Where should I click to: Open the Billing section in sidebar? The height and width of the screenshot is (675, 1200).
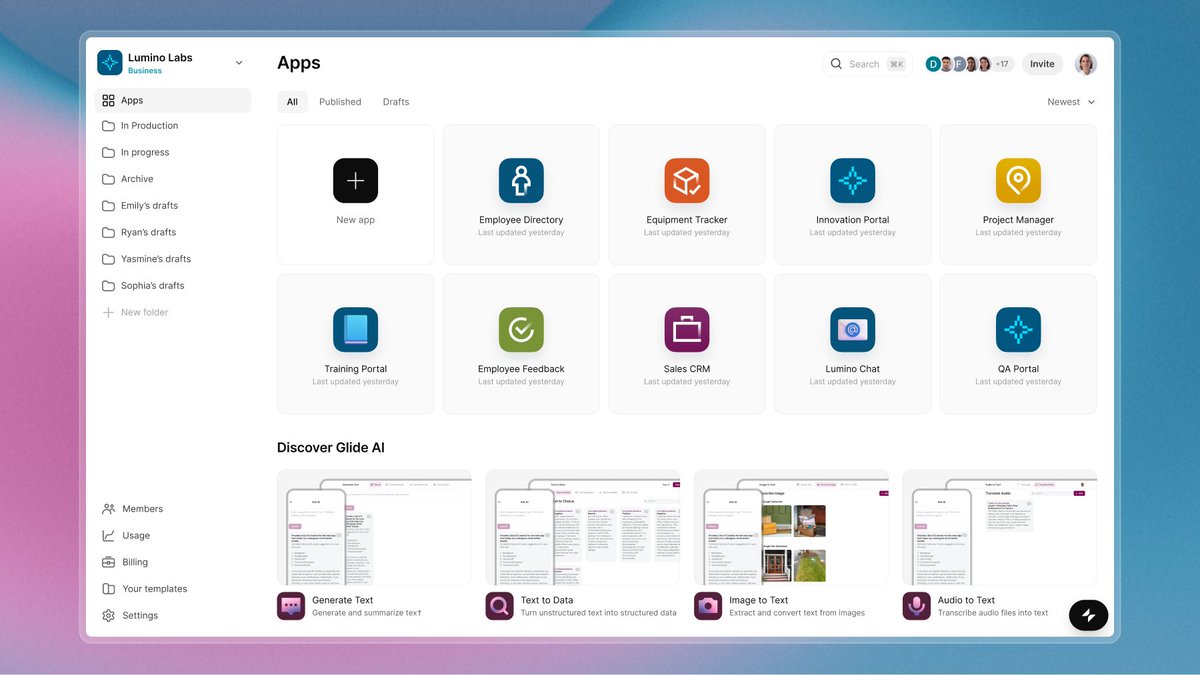(x=127, y=561)
